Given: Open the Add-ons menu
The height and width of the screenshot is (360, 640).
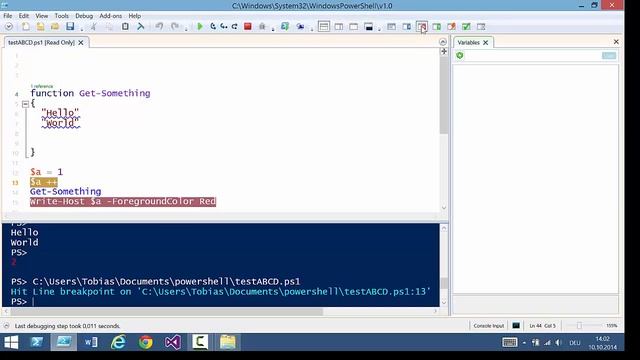Looking at the screenshot, I should [x=111, y=16].
